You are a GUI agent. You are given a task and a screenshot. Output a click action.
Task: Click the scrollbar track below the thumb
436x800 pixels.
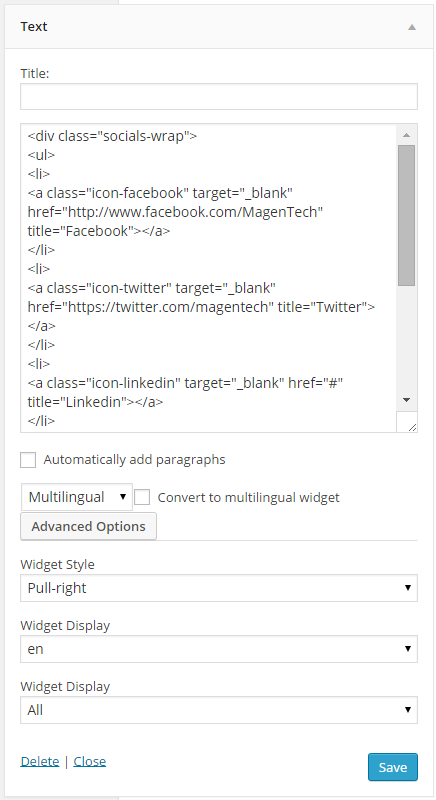pyautogui.click(x=406, y=338)
